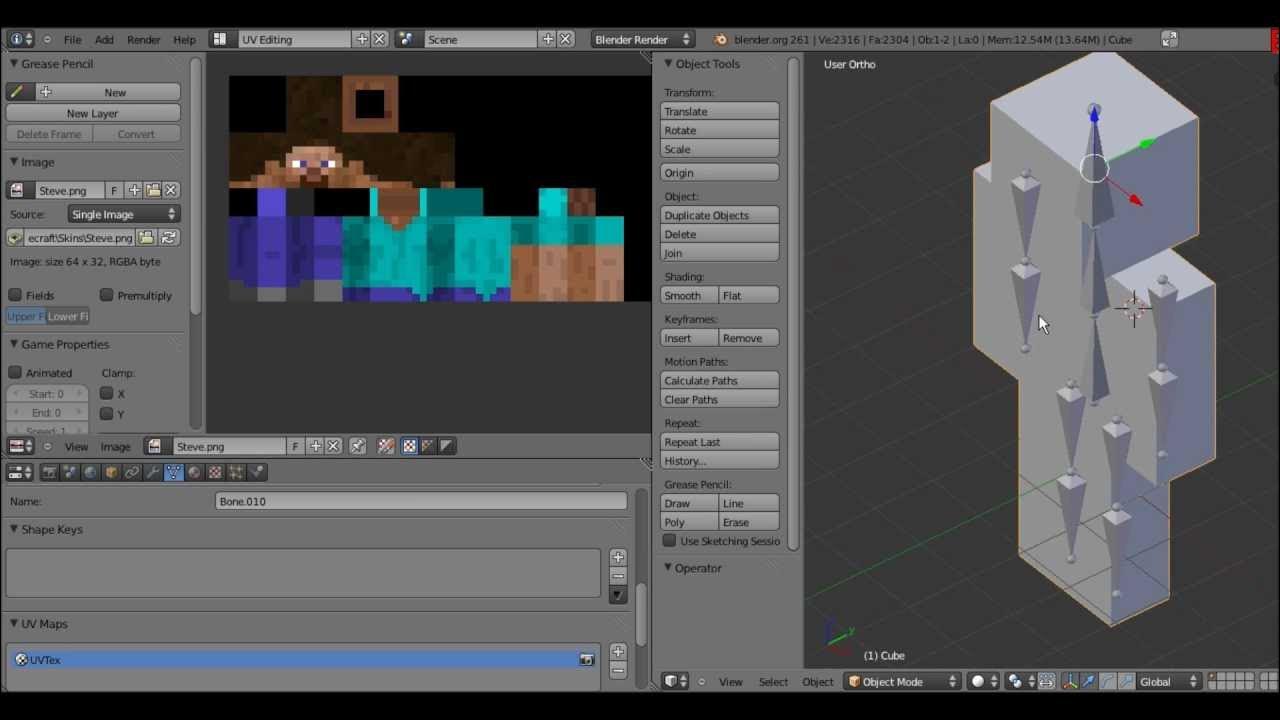Open the Scene properties tab

pos(70,472)
